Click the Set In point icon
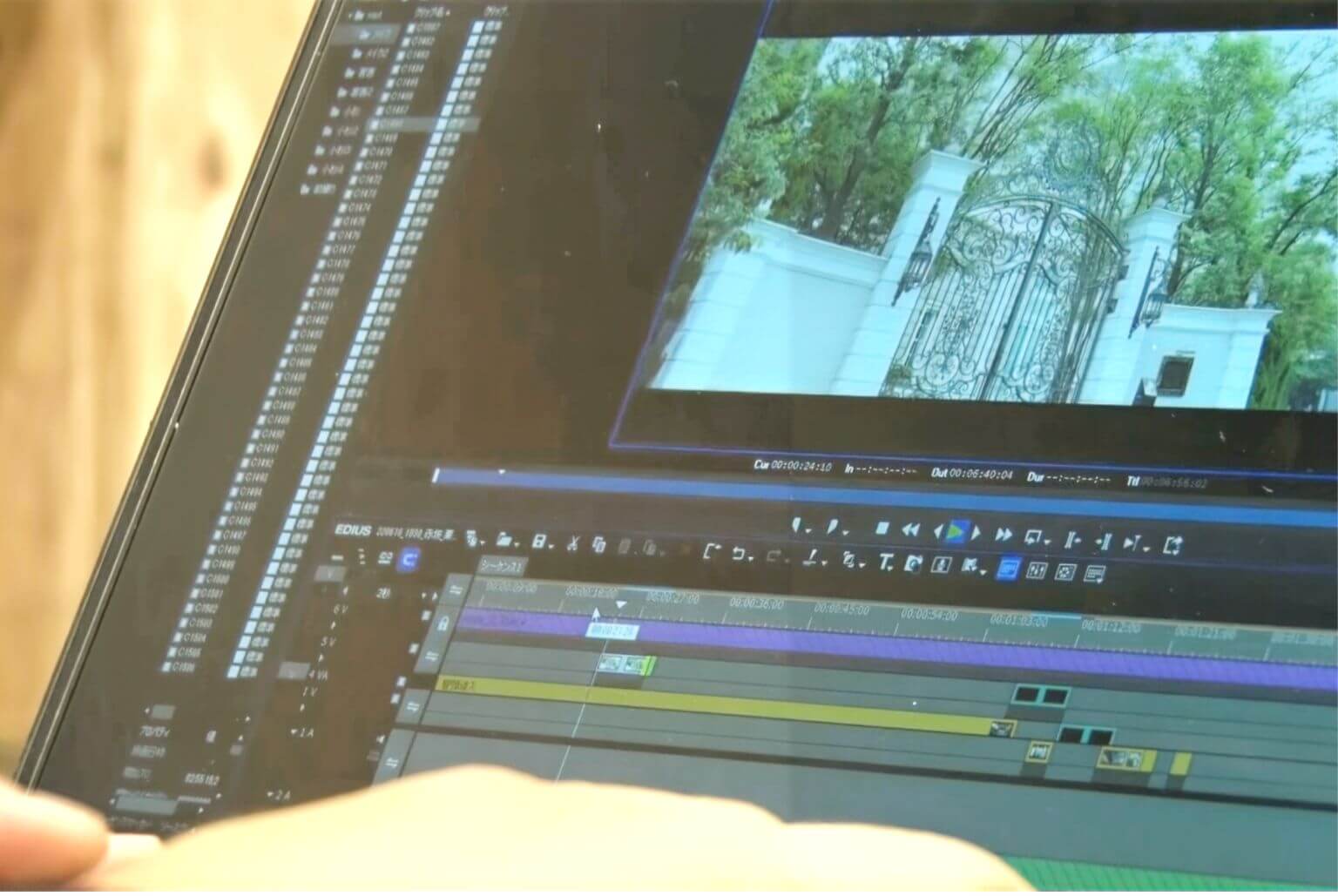The width and height of the screenshot is (1338, 896). coord(795,524)
